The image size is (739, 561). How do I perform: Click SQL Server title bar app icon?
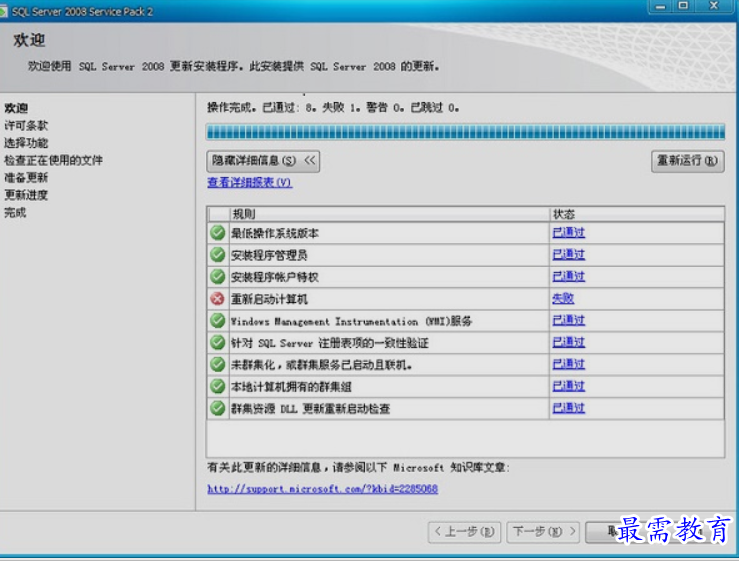point(3,11)
